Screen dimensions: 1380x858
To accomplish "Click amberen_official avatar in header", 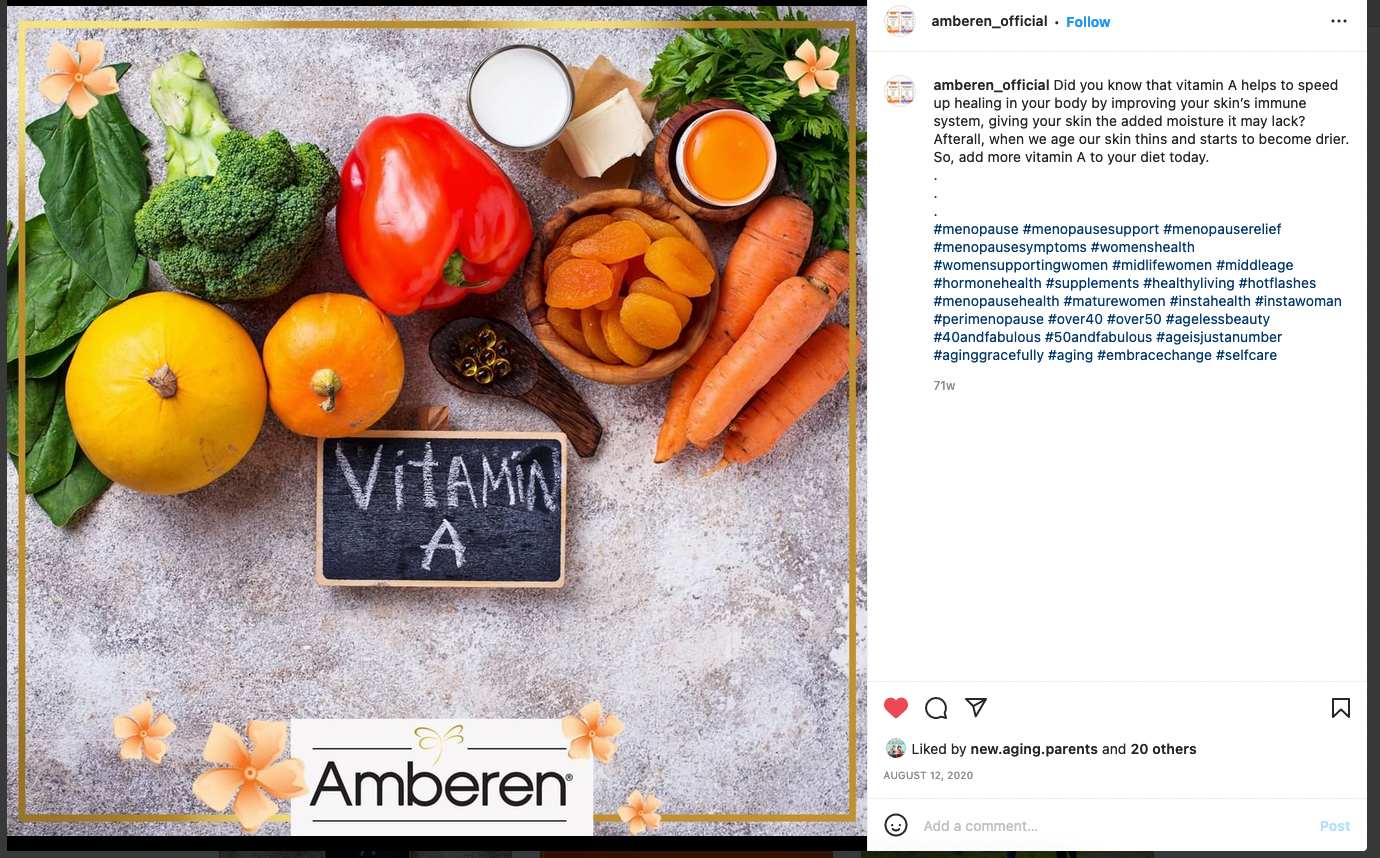I will point(900,21).
